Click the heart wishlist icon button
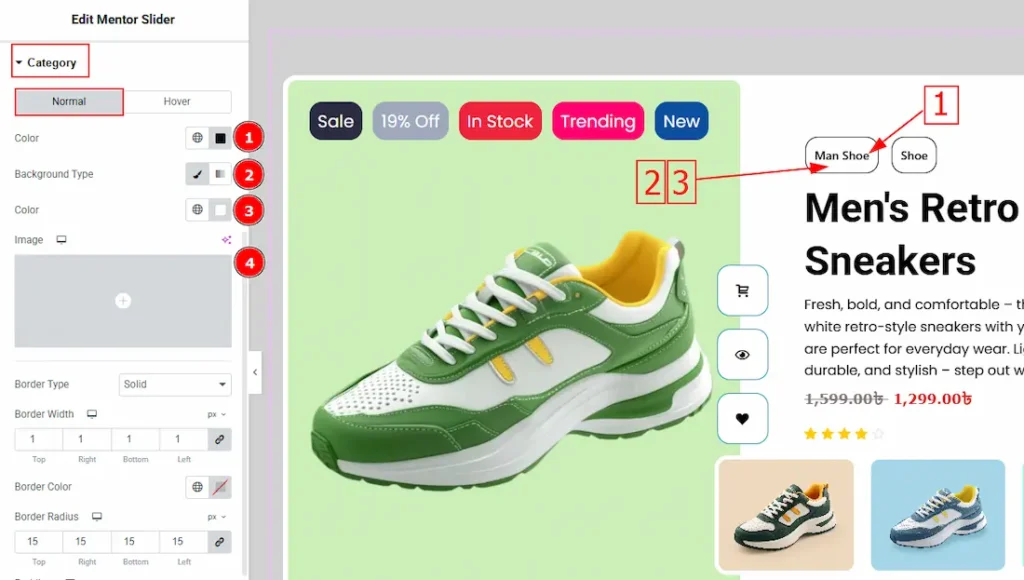 pos(742,419)
